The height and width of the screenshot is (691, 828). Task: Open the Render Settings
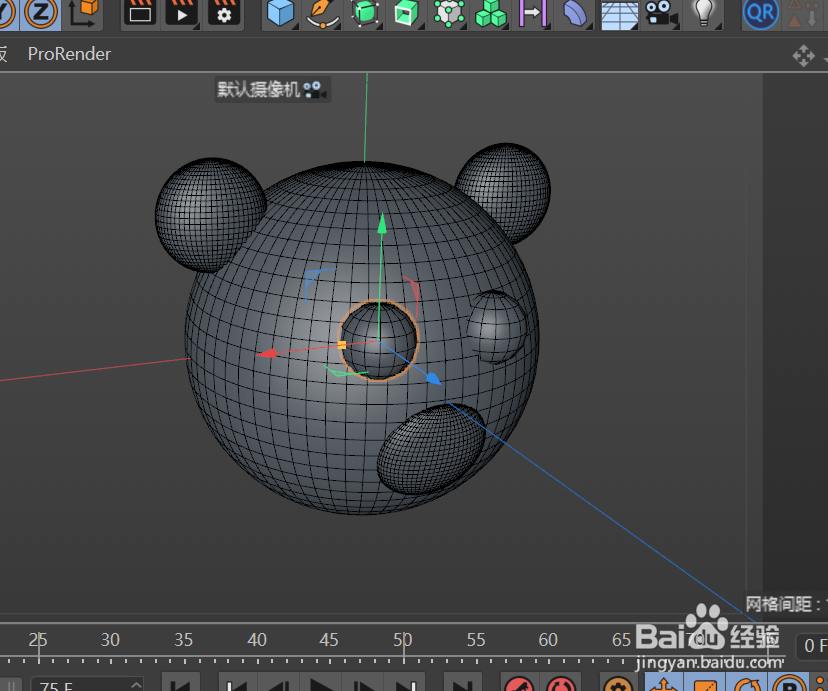[224, 13]
